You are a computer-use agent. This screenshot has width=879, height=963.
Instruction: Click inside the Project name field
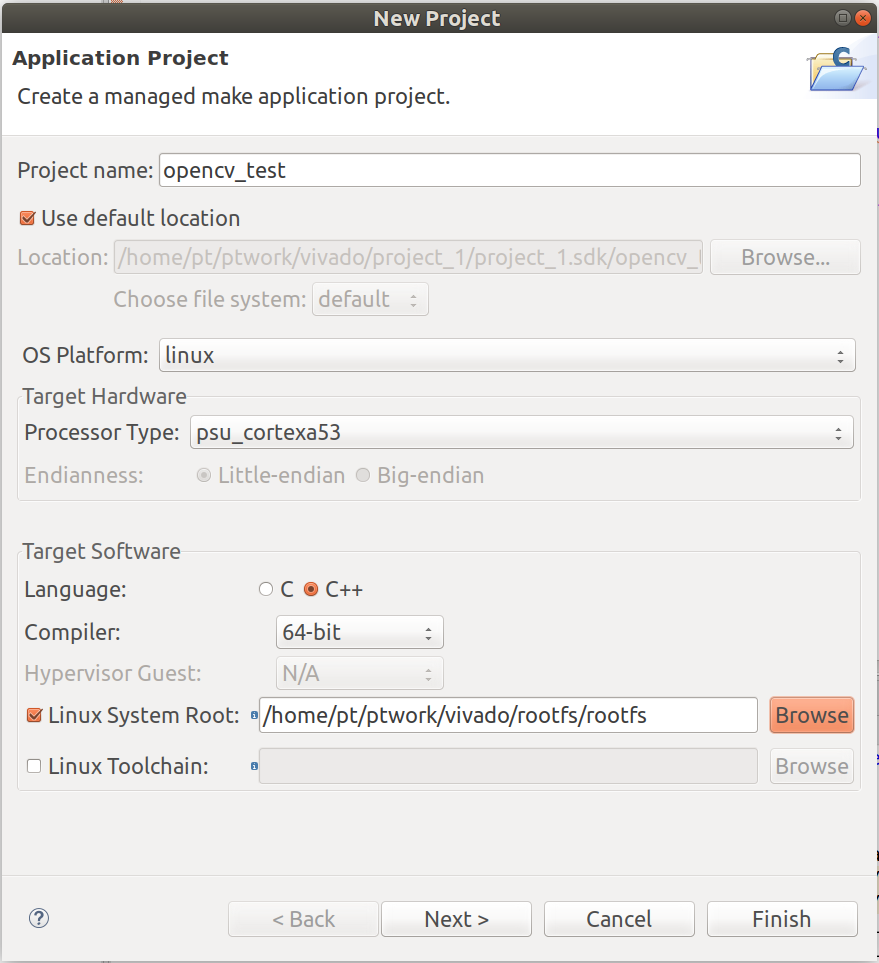pos(510,170)
